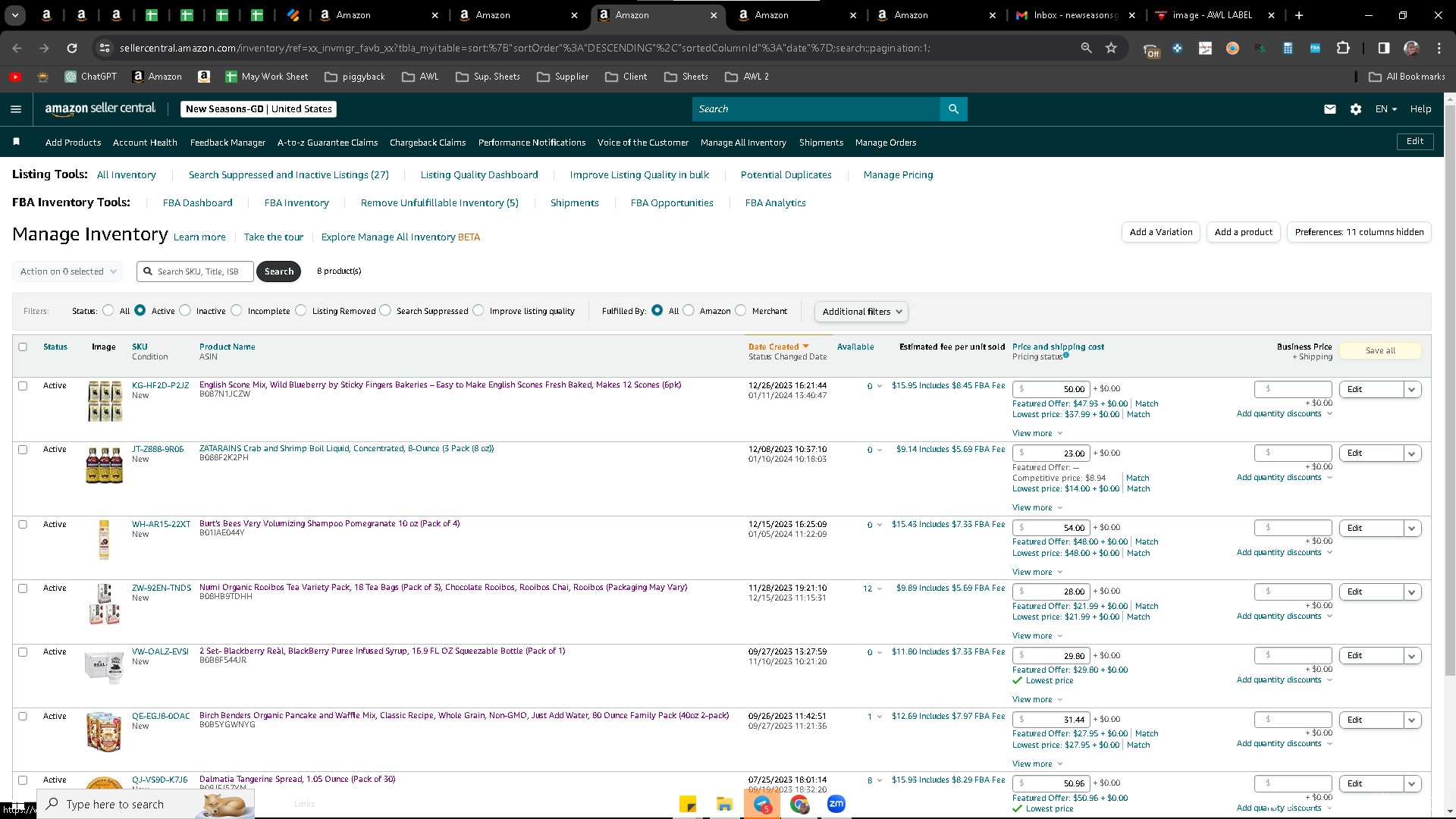1456x819 pixels.
Task: Click the site information icon in address bar
Action: (x=105, y=48)
